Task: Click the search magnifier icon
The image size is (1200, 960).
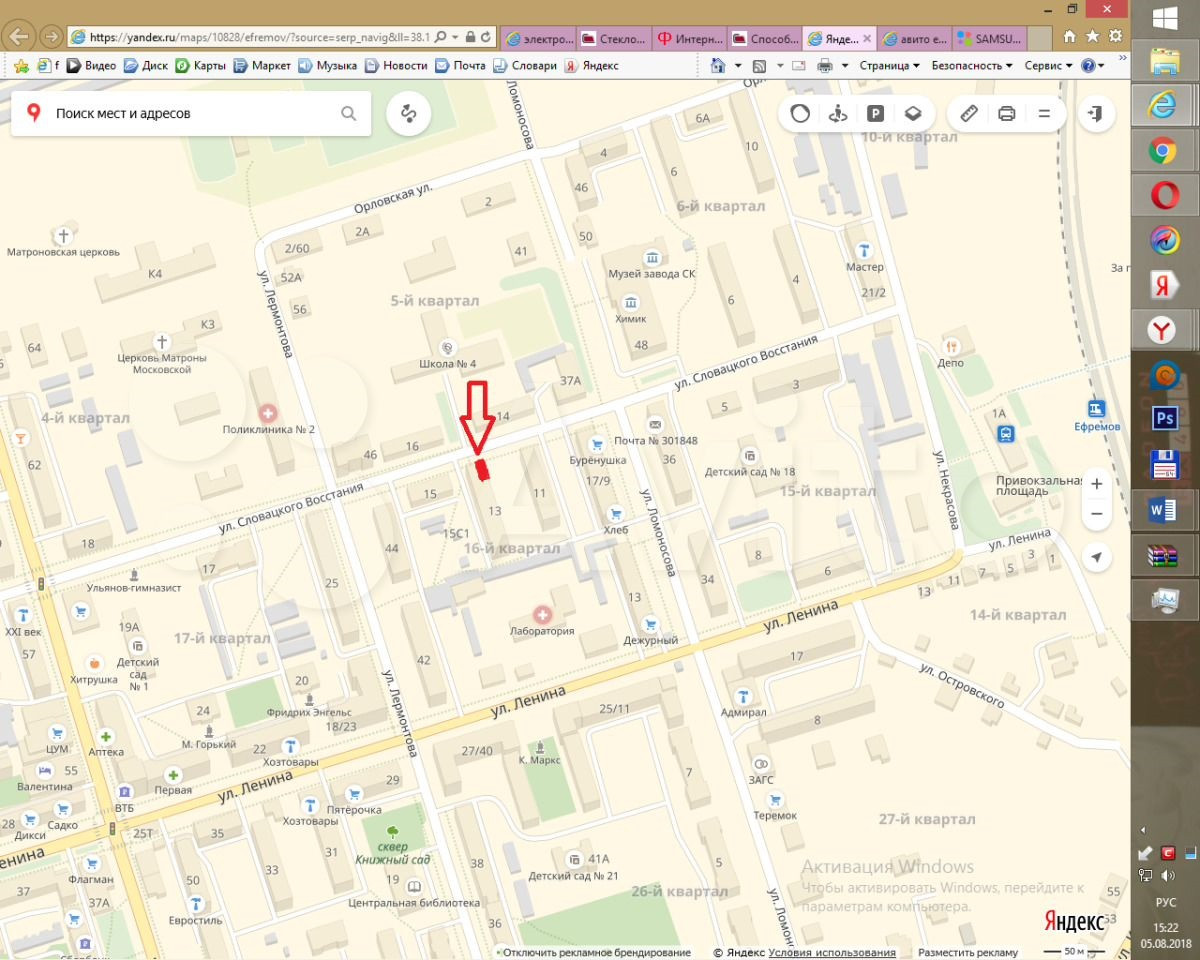Action: pyautogui.click(x=348, y=114)
